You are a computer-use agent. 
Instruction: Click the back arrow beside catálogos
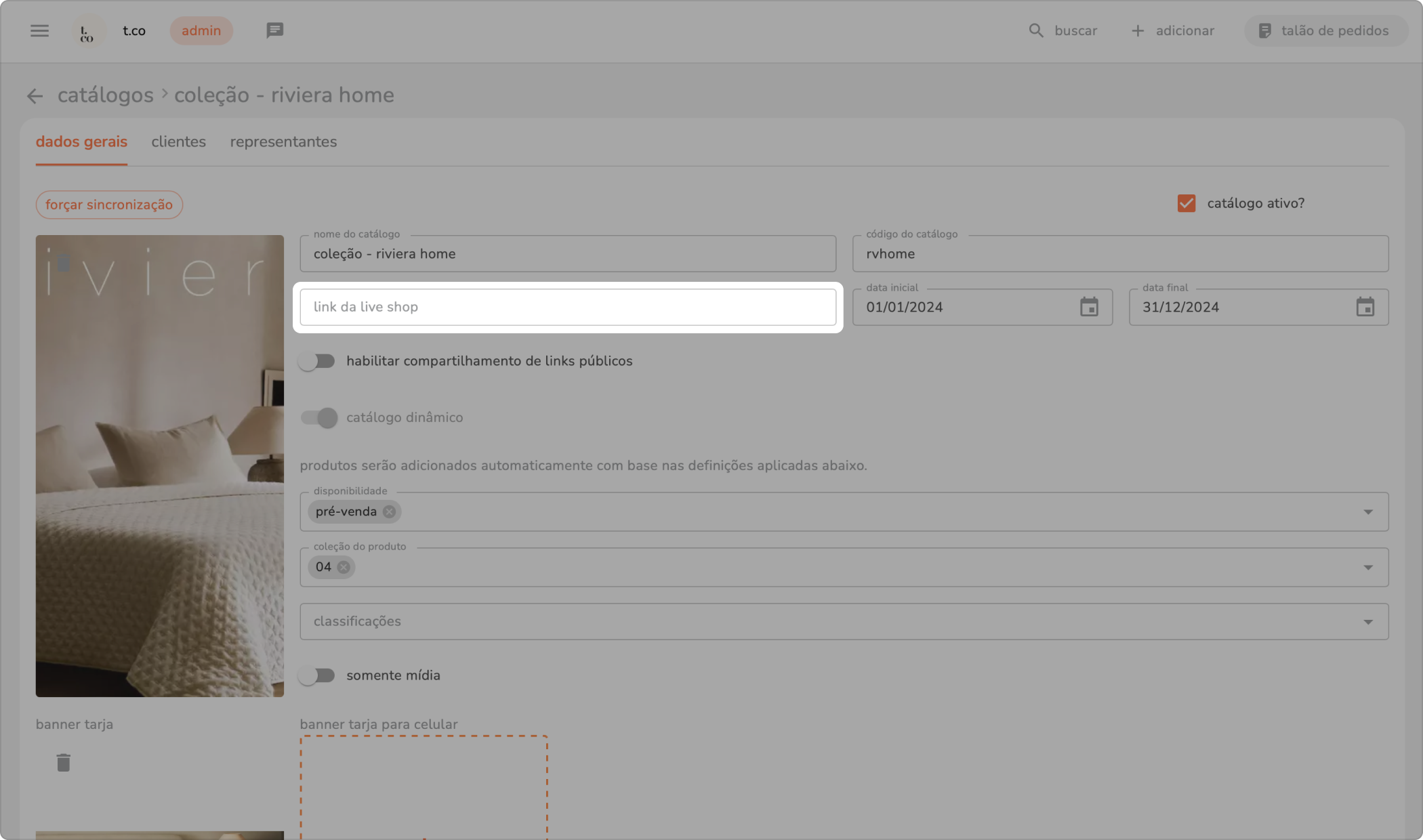click(x=35, y=96)
